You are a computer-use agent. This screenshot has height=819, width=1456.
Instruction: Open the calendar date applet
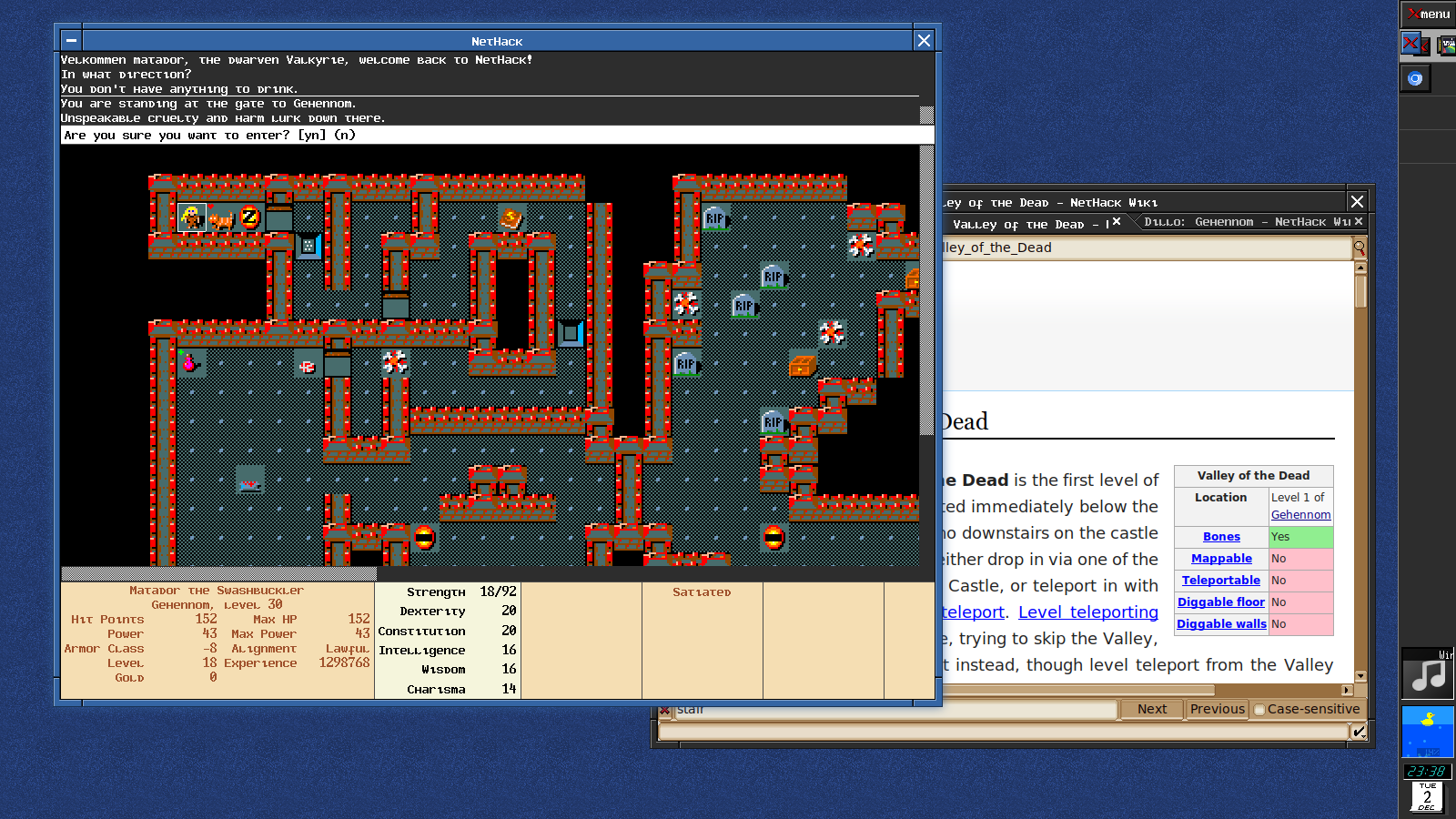1427,797
